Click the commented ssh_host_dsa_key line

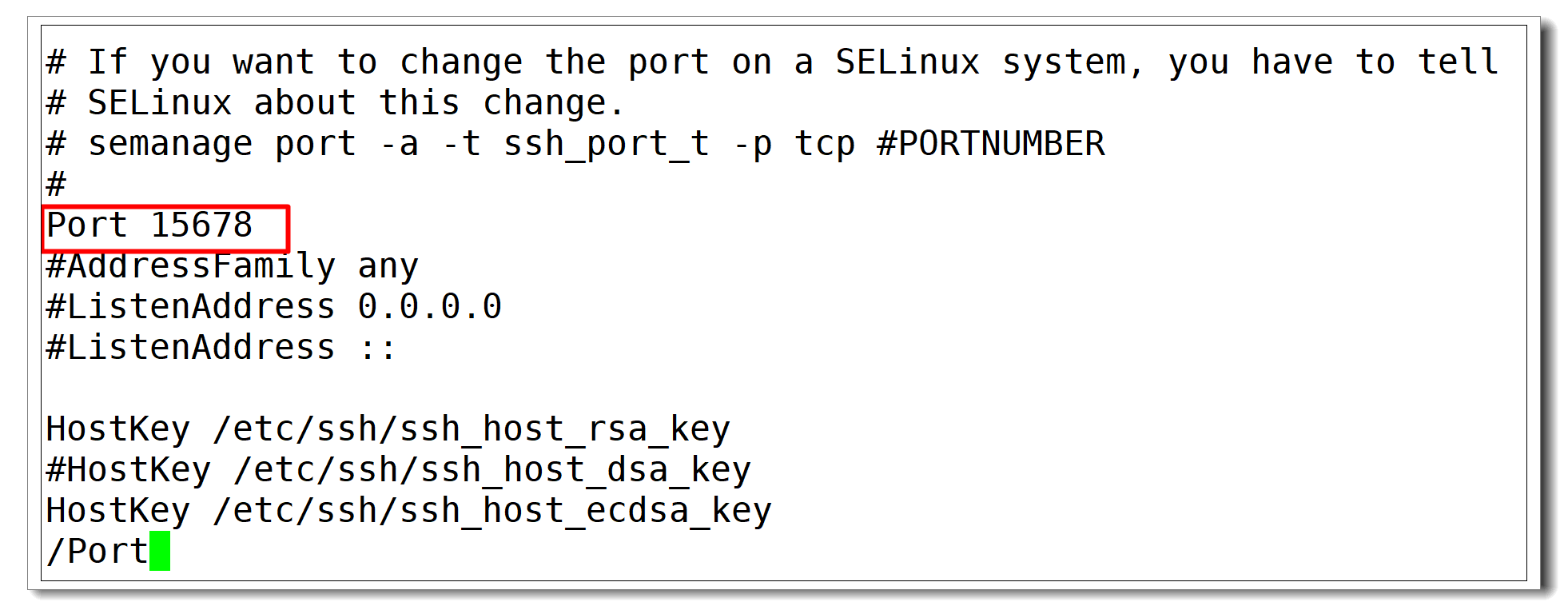pos(399,470)
